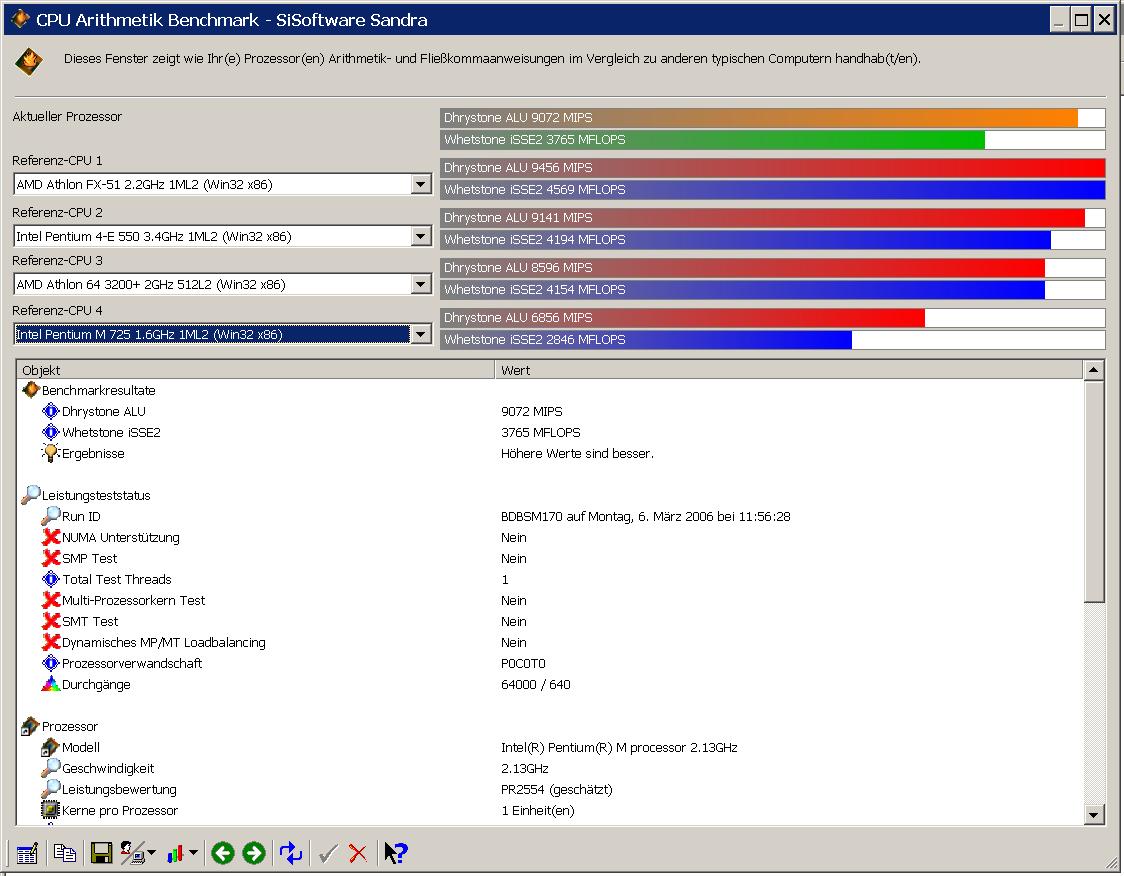
Task: Click the Leistungsbewertung magnifier icon
Action: tap(51, 789)
